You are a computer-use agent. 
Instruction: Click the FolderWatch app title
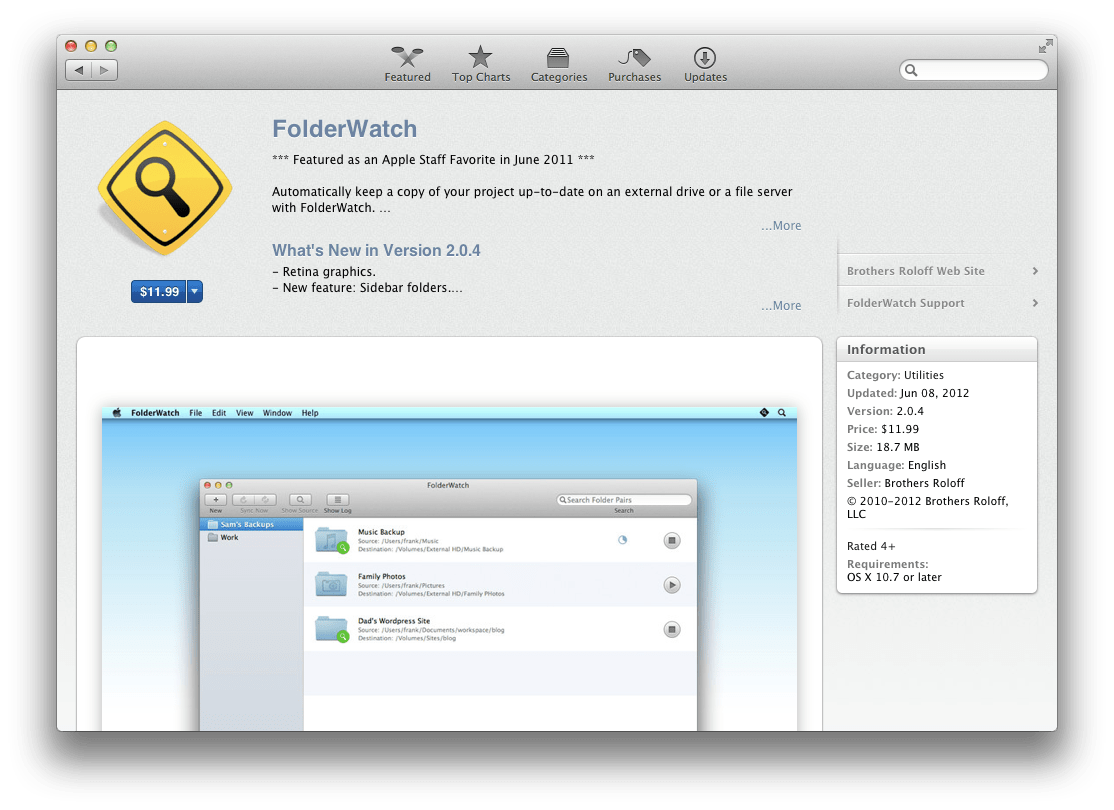point(345,129)
